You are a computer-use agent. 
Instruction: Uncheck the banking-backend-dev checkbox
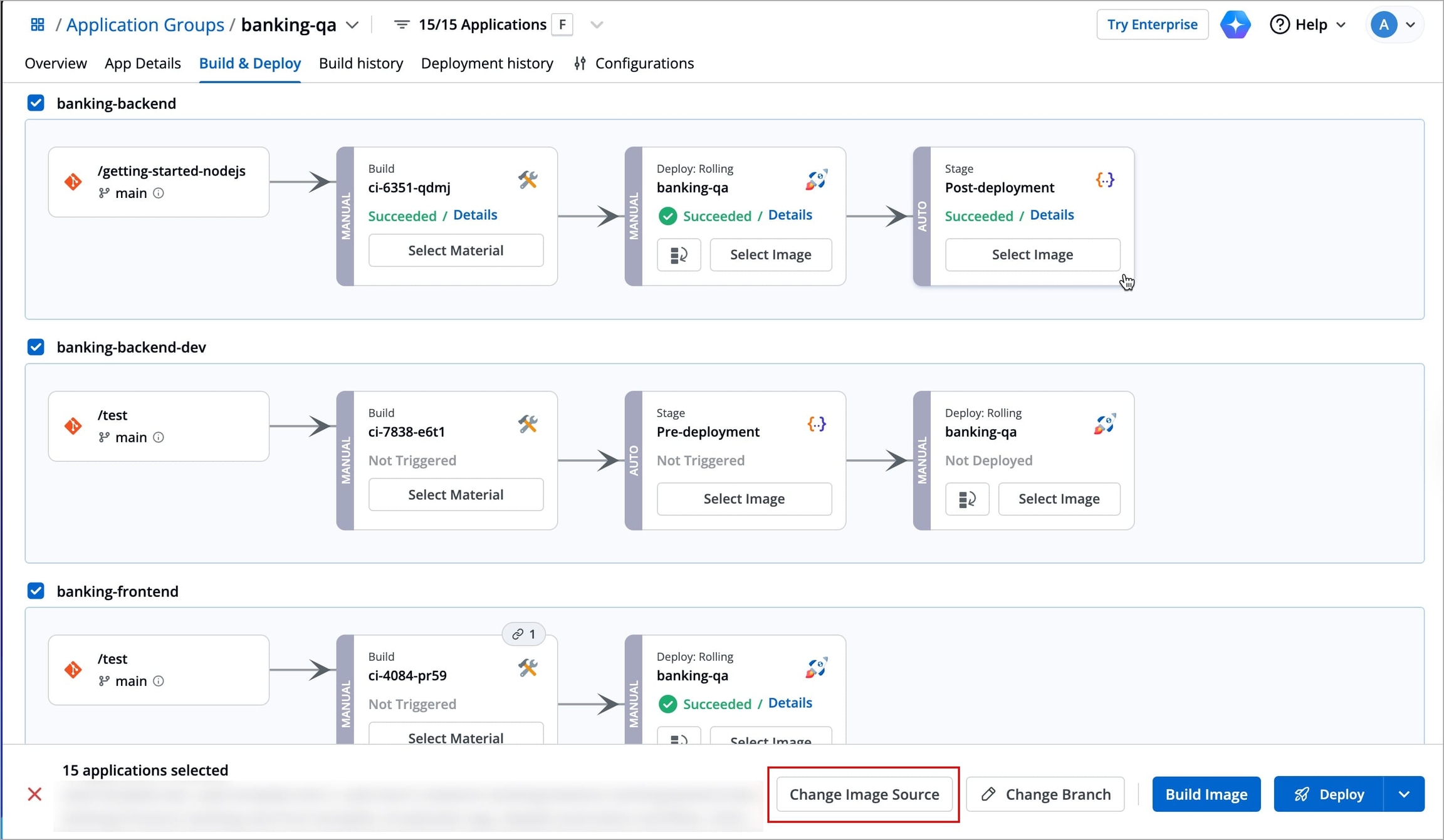(x=36, y=347)
